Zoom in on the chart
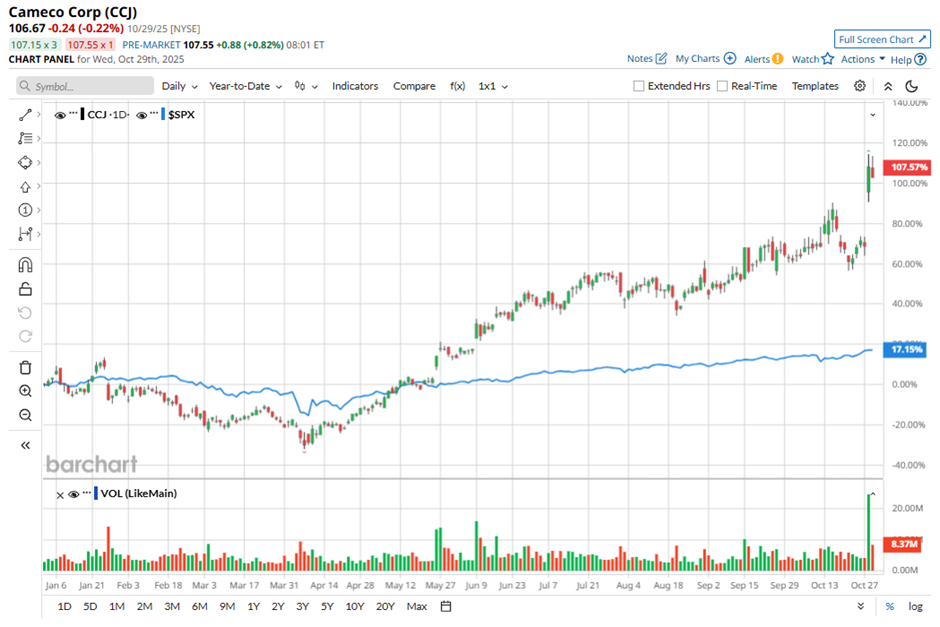Image resolution: width=940 pixels, height=627 pixels. 26,391
